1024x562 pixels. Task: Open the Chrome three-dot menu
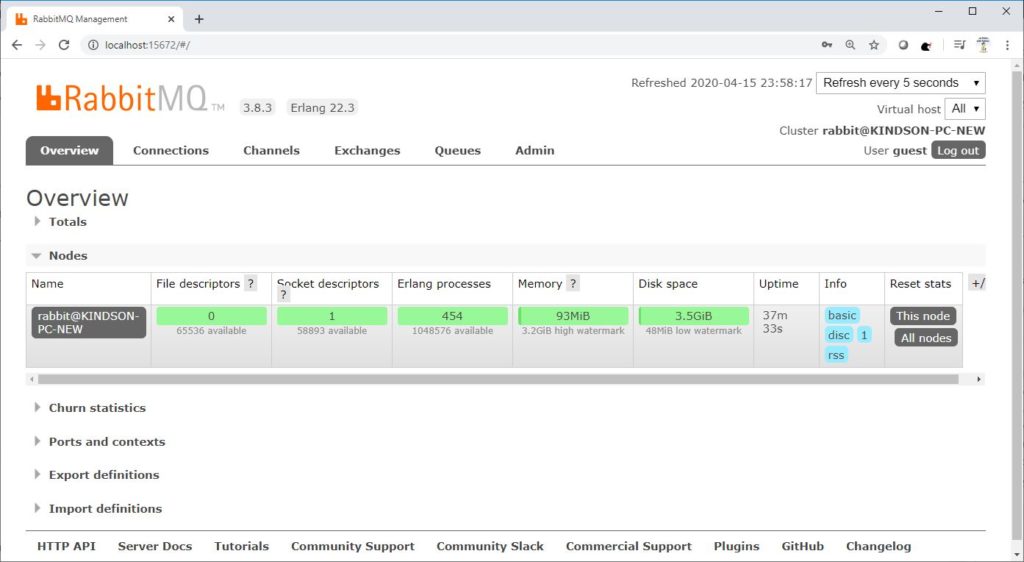[x=1008, y=45]
